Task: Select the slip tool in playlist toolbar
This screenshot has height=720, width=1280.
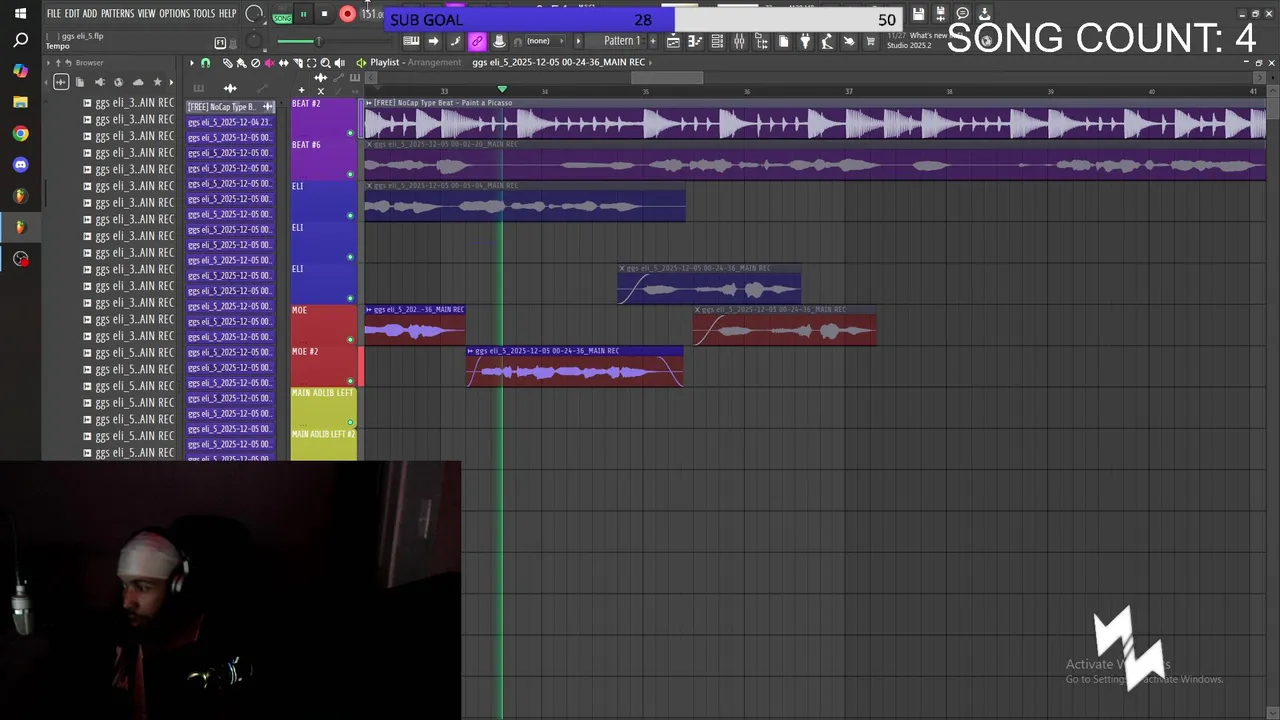Action: 283,63
